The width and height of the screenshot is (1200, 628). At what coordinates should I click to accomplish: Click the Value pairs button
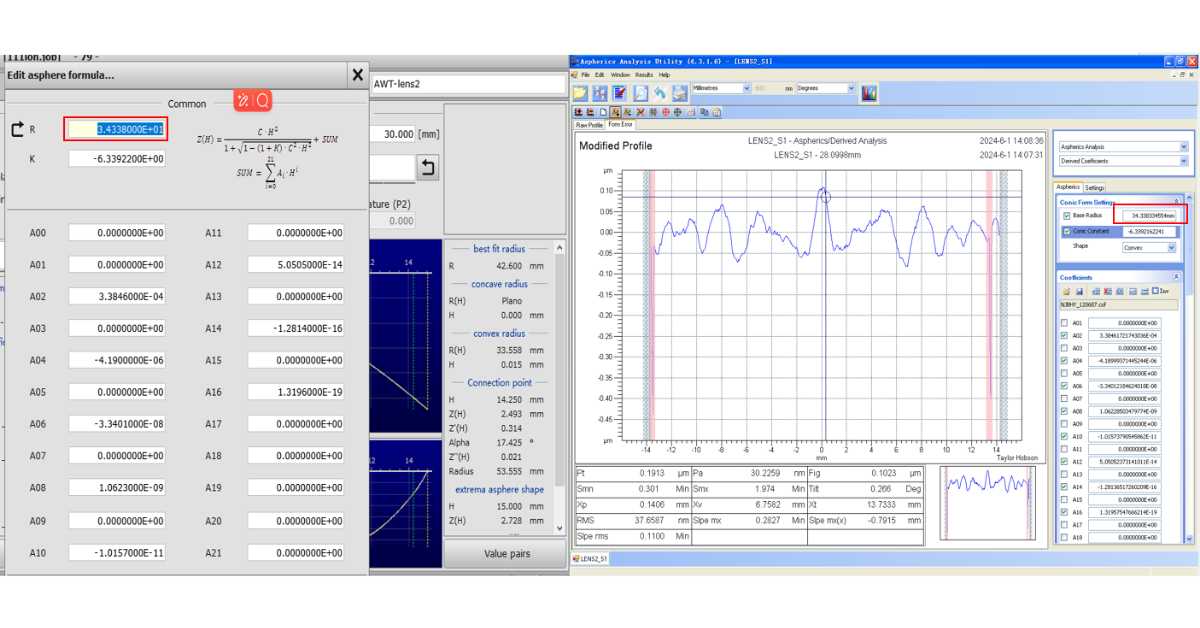pyautogui.click(x=507, y=554)
